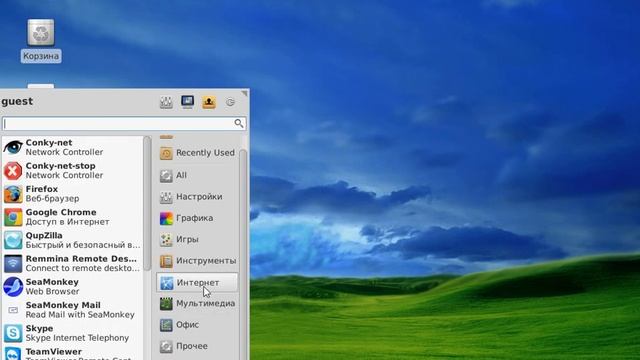Open the SeaMonkey Mail icon

click(13, 310)
